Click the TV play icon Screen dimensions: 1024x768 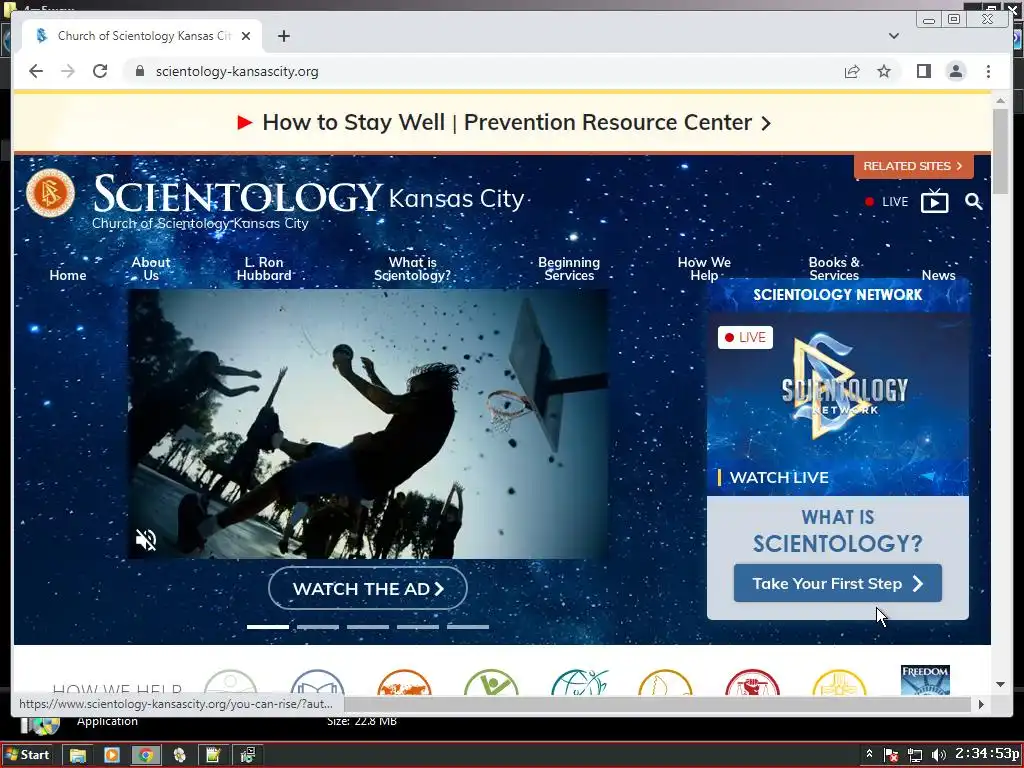coord(935,201)
